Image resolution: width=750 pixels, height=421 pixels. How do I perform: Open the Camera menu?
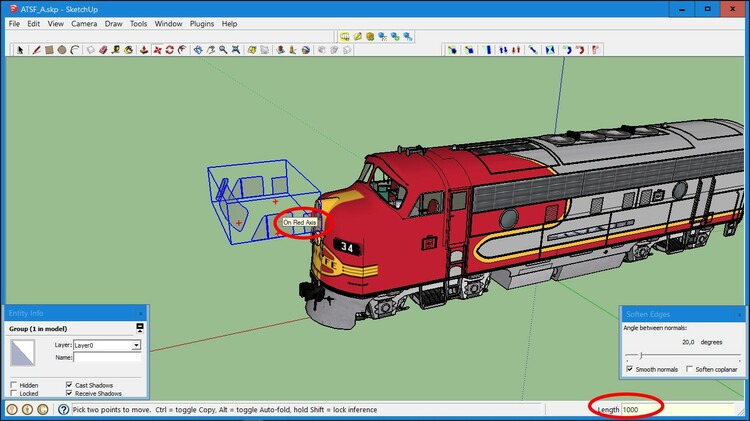83,23
